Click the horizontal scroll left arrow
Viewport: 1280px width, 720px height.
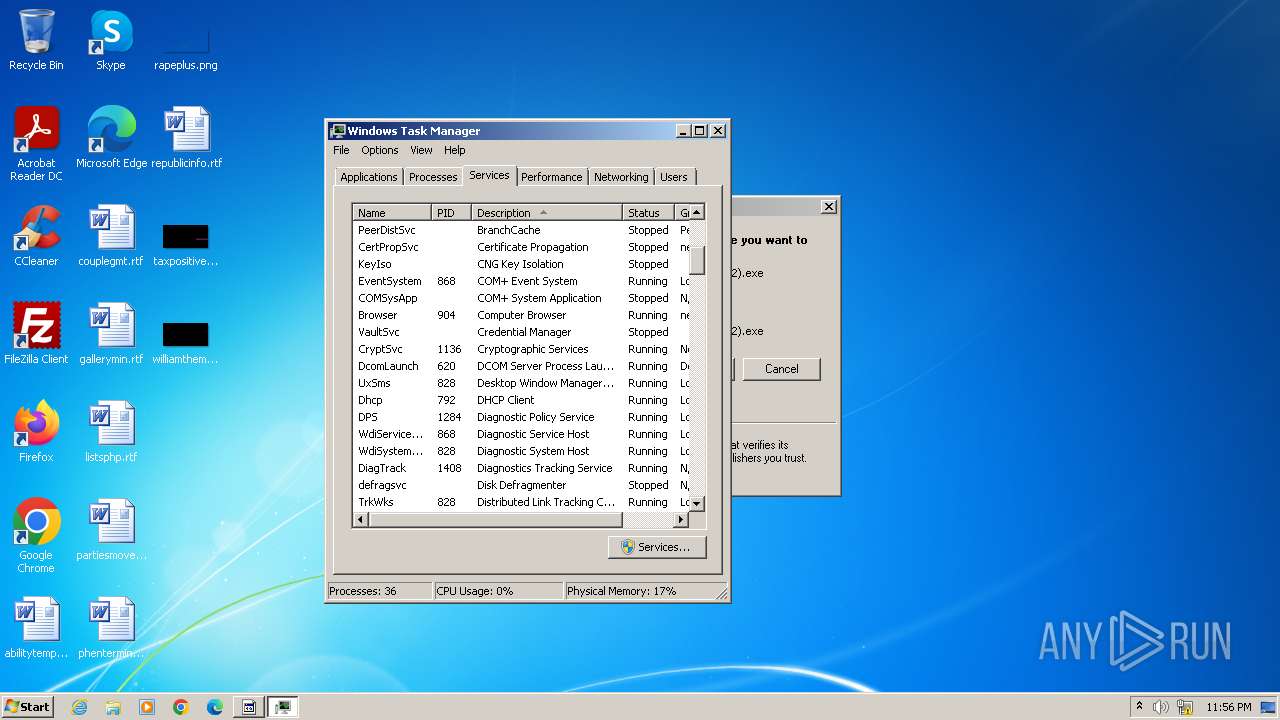[361, 520]
